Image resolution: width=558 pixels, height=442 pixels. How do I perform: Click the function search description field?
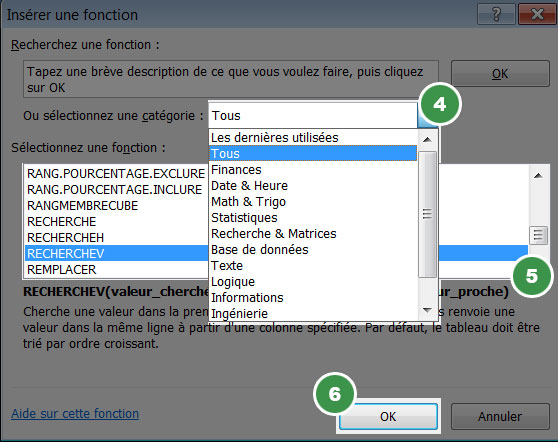[231, 79]
